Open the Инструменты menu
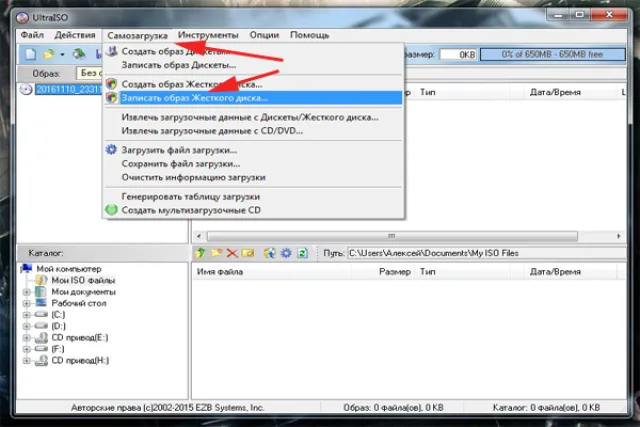Viewport: 640px width, 427px height. [208, 35]
